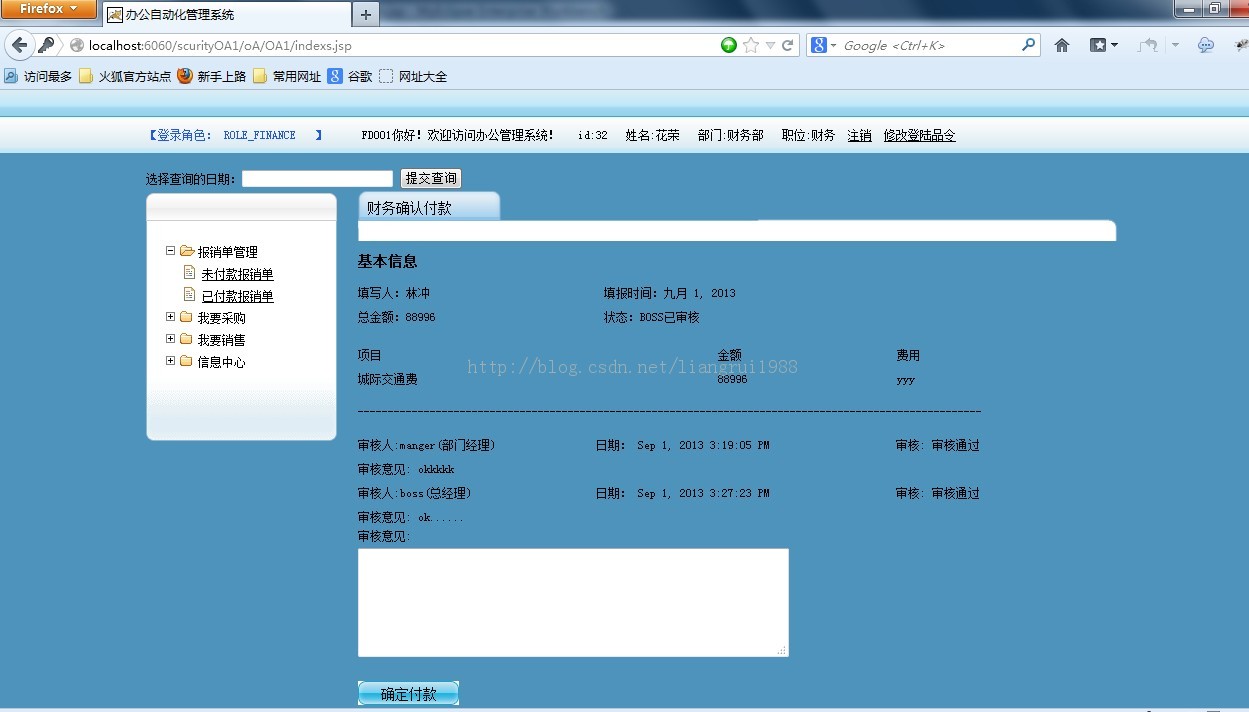Screen dimensions: 1249x712
Task: Open the folder icon beside 报销单管理
Action: pos(185,251)
